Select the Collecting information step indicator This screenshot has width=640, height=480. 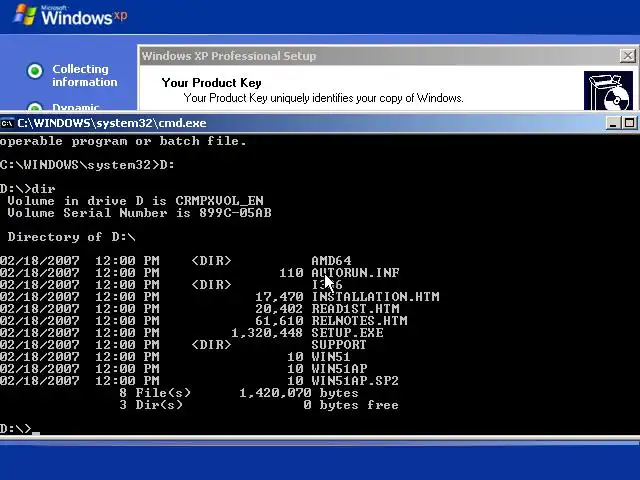(x=35, y=71)
